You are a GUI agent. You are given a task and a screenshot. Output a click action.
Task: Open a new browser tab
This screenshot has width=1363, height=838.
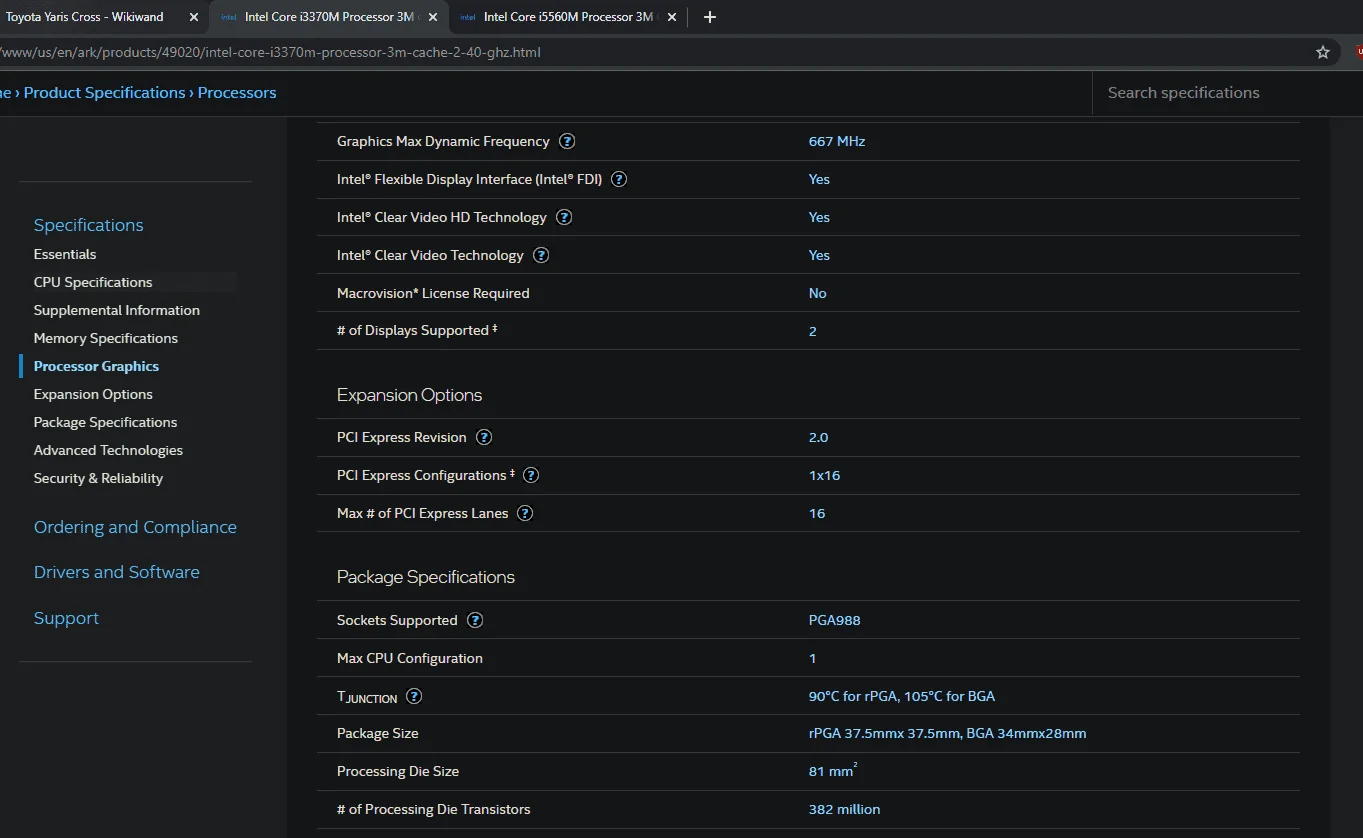click(710, 17)
